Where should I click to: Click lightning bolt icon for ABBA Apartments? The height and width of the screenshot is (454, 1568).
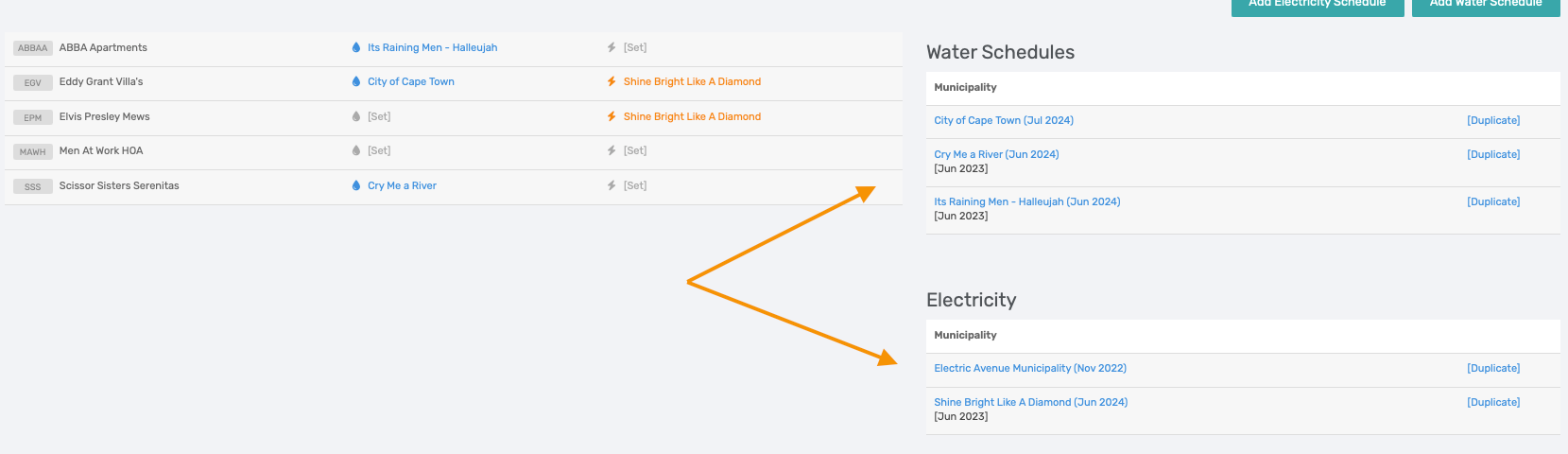click(x=612, y=47)
